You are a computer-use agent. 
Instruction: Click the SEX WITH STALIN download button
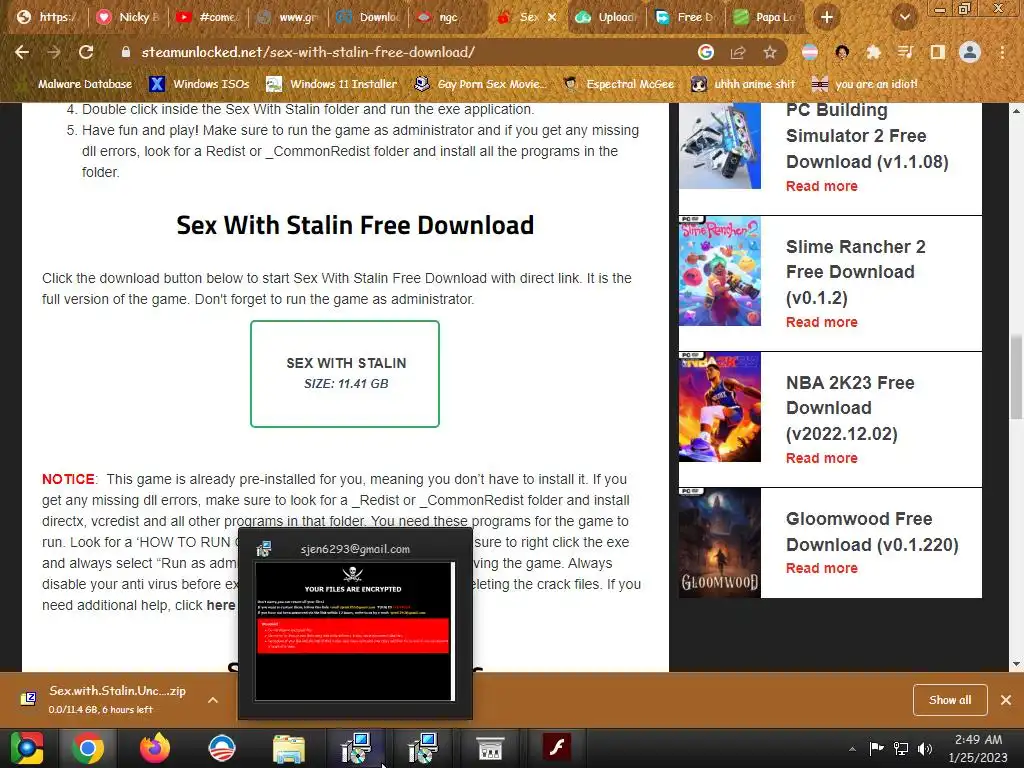(345, 374)
